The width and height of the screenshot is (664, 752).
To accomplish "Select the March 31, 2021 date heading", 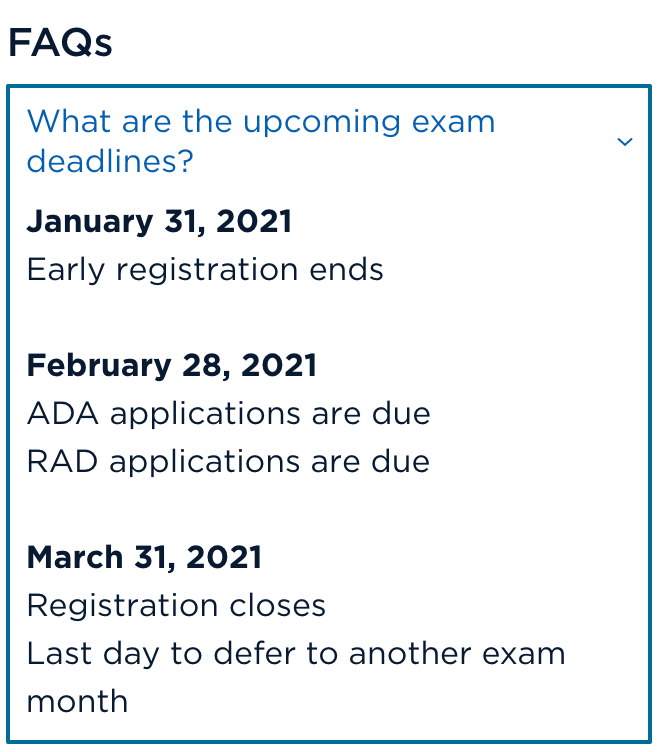I will point(144,557).
